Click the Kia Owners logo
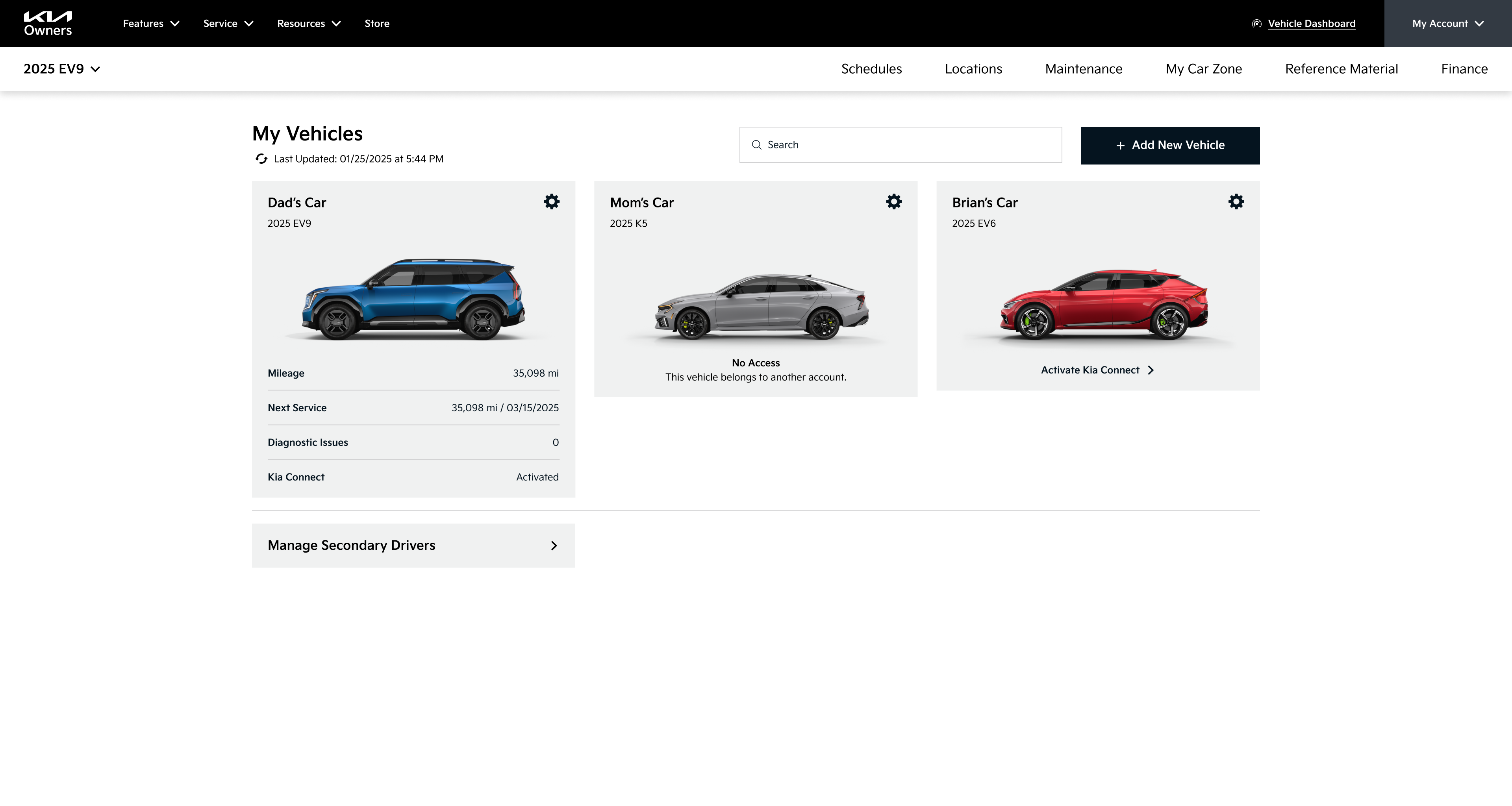1512x806 pixels. (x=48, y=24)
